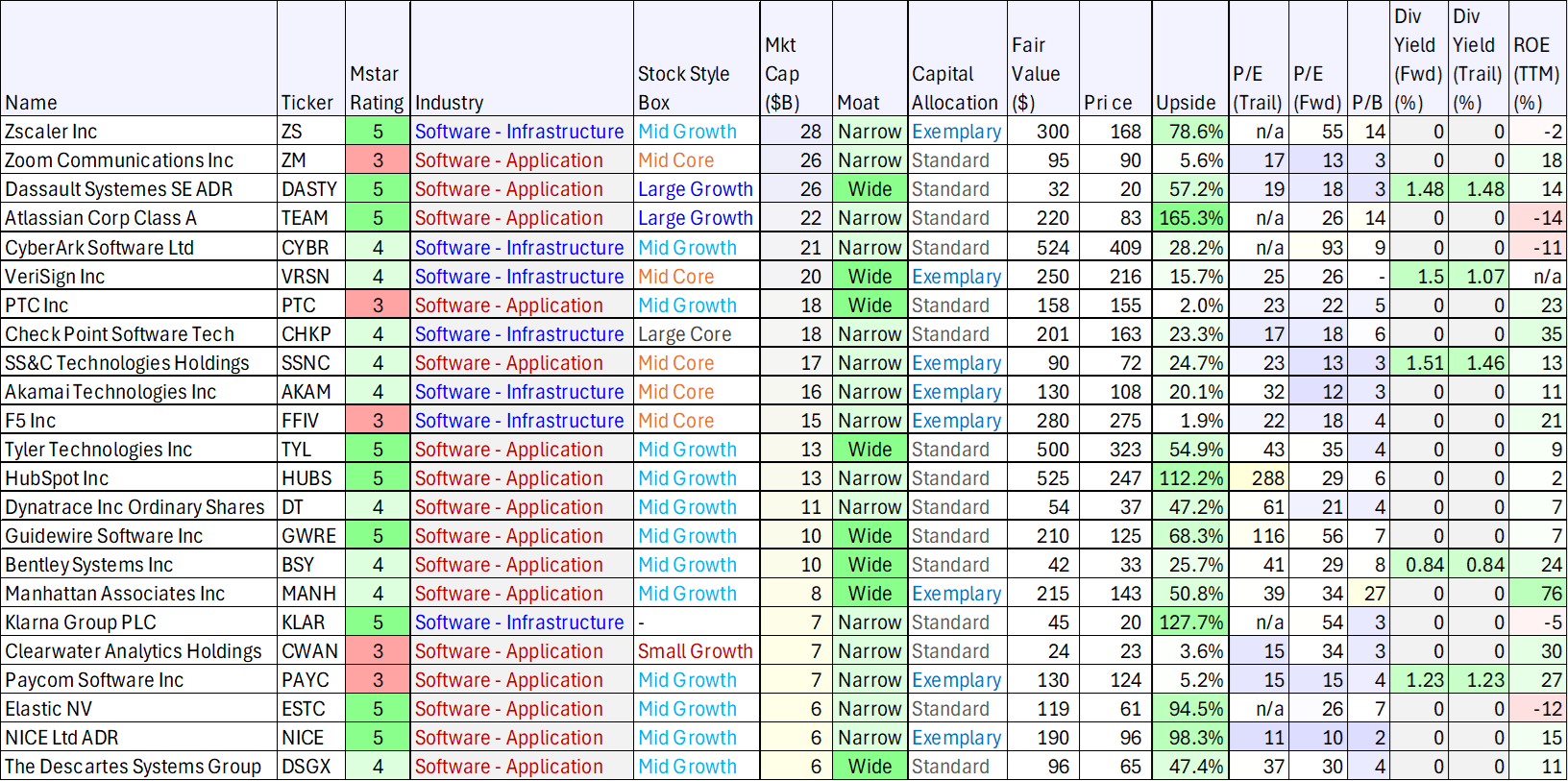Select the Zscaler Inc name cell
The width and height of the screenshot is (1568, 781).
pyautogui.click(x=139, y=132)
